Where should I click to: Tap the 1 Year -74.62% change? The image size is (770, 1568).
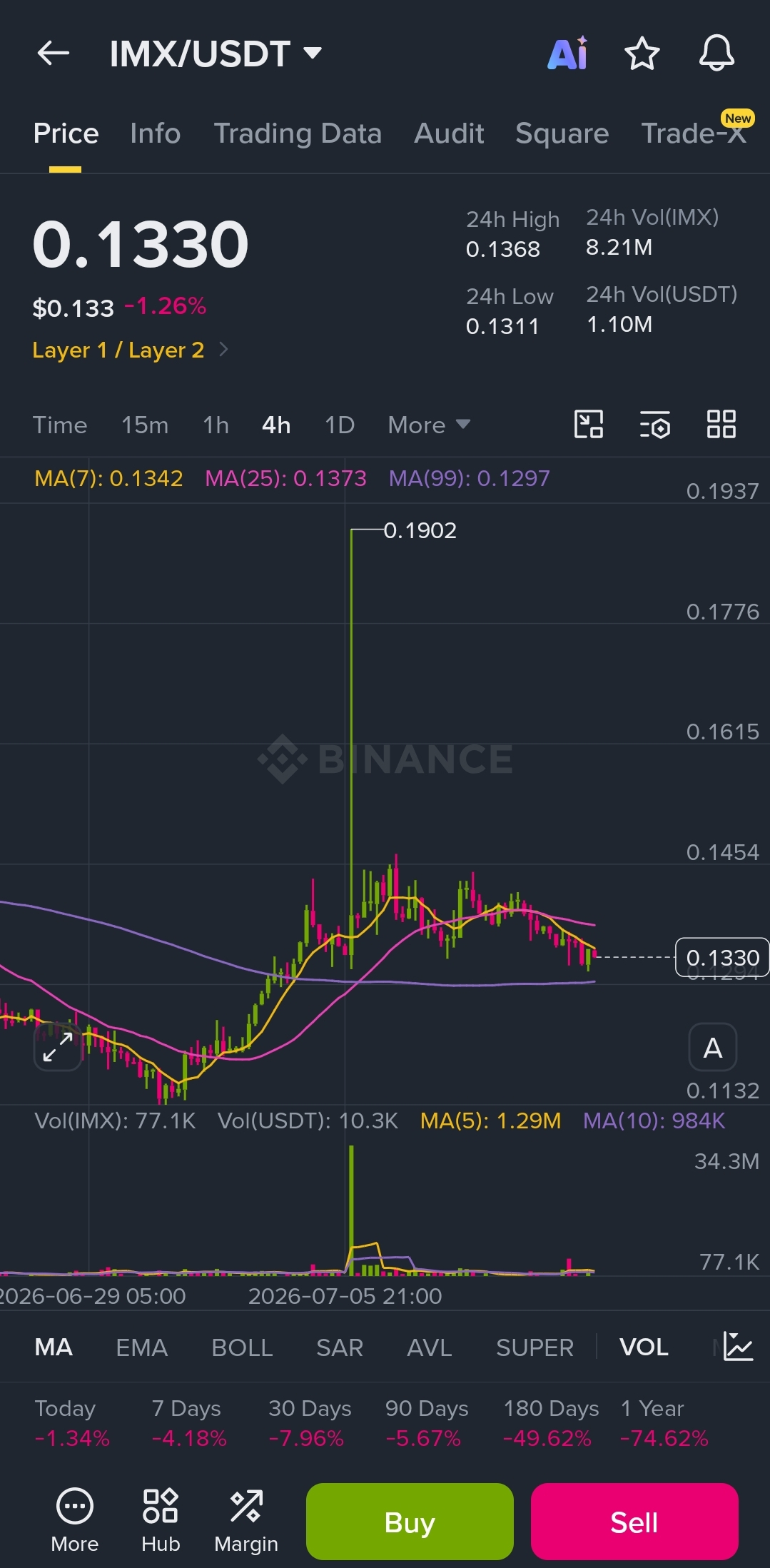[664, 1423]
